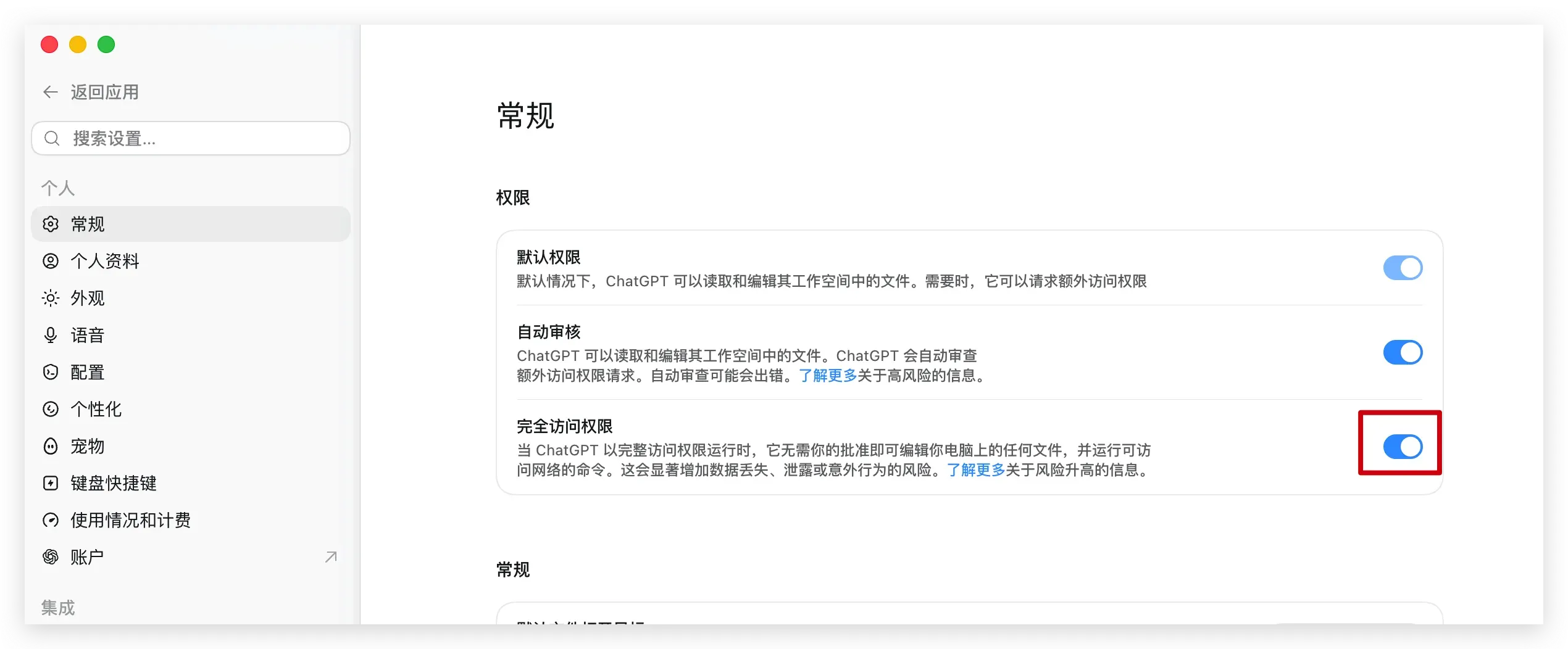Click the gauge icon next to 使用情况和计费
Image resolution: width=1568 pixels, height=649 pixels.
[x=51, y=520]
